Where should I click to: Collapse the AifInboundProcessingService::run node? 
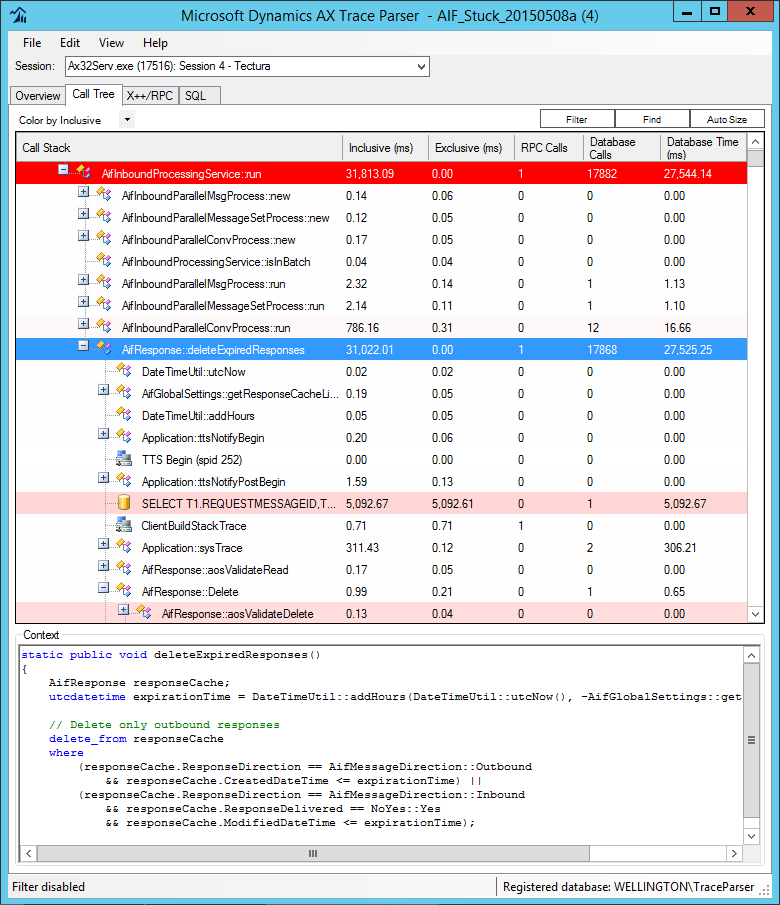64,170
